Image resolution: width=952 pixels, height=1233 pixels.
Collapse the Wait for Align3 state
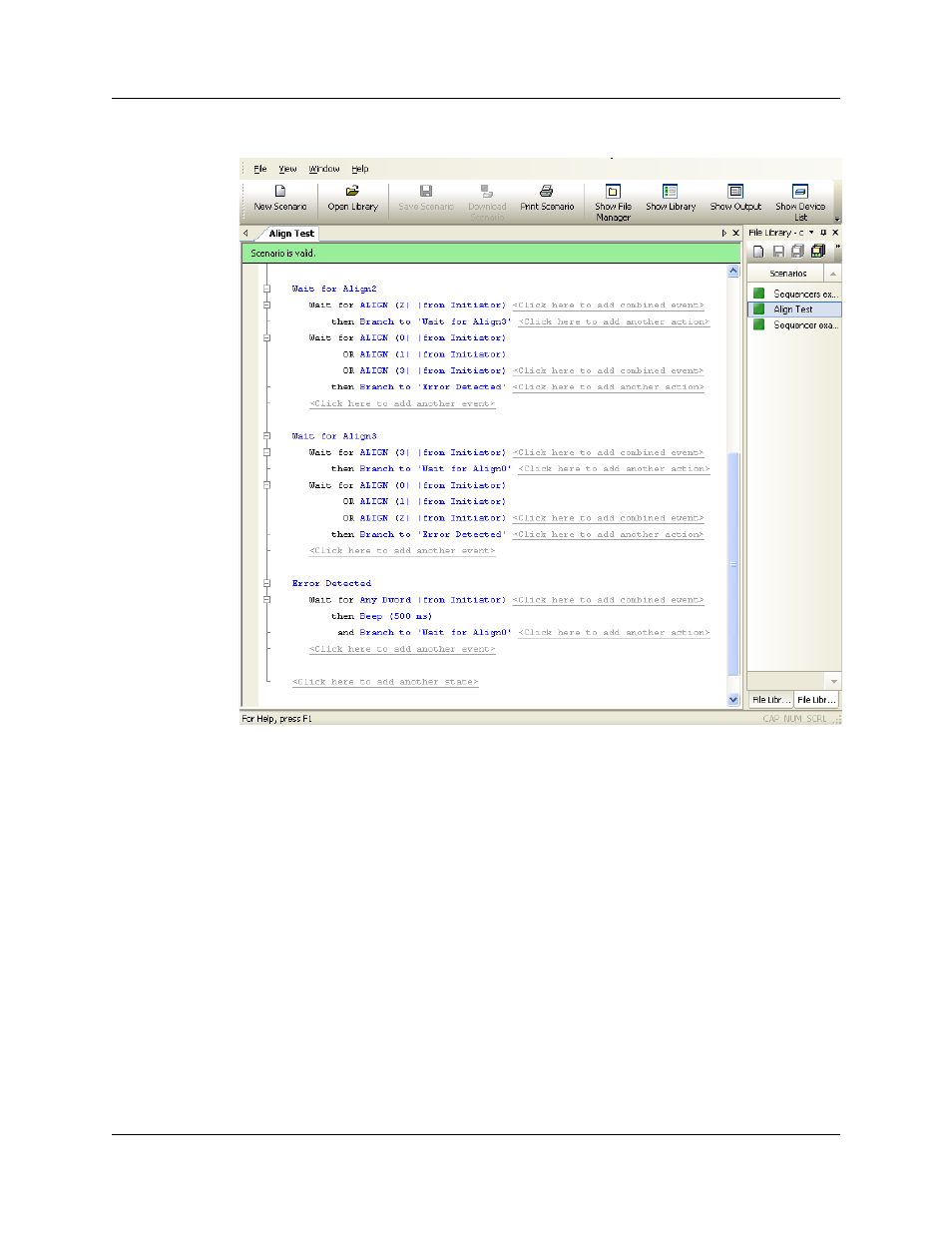(267, 436)
